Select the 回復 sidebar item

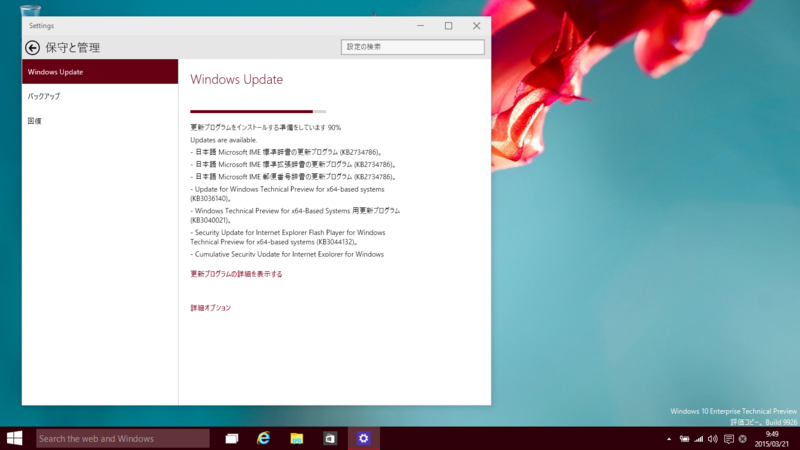[x=100, y=121]
